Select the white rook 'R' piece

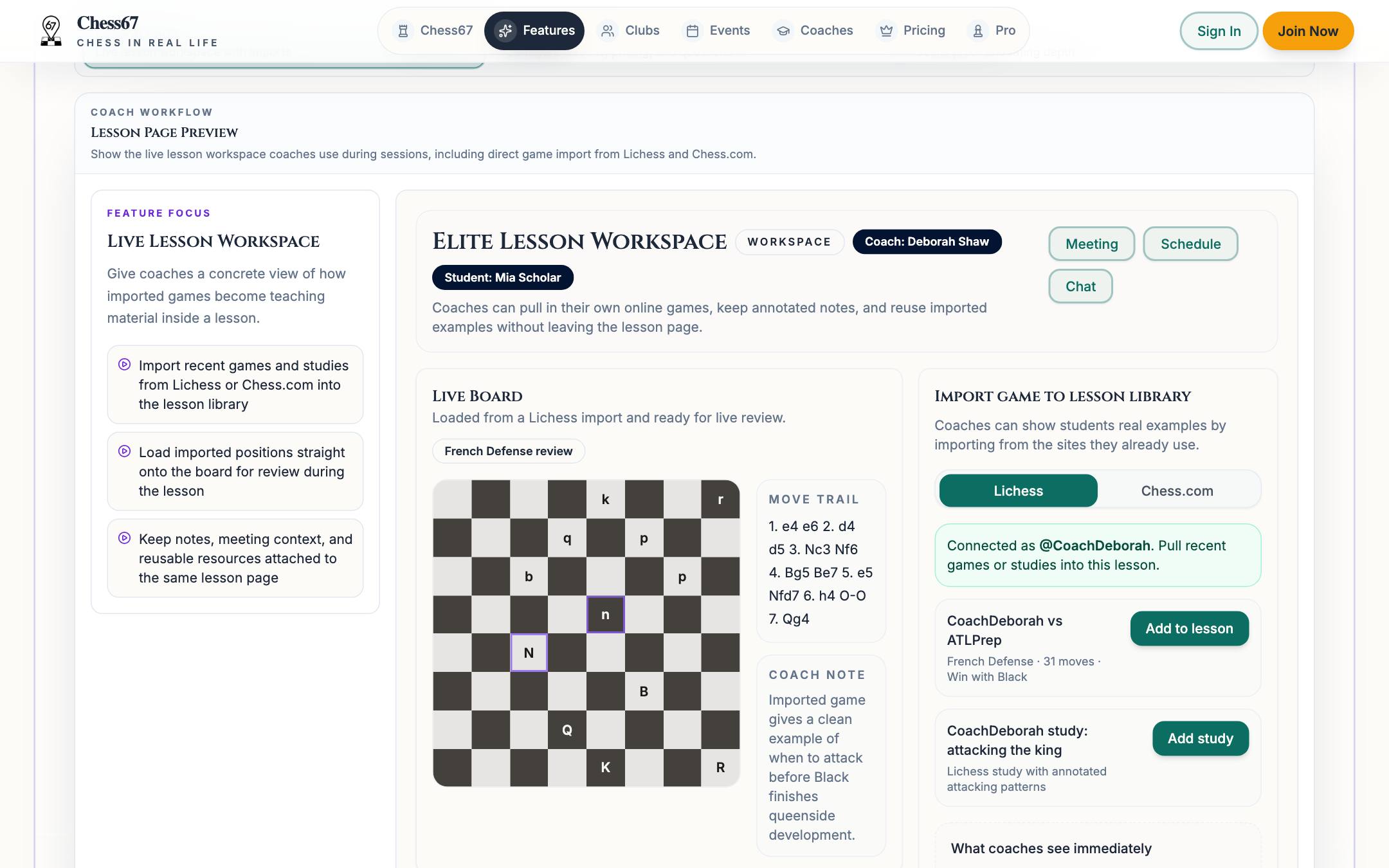[x=720, y=767]
